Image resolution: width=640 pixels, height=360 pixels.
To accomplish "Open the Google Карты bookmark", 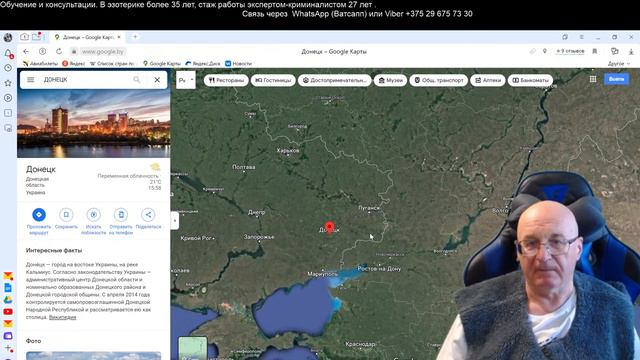I will (x=162, y=64).
